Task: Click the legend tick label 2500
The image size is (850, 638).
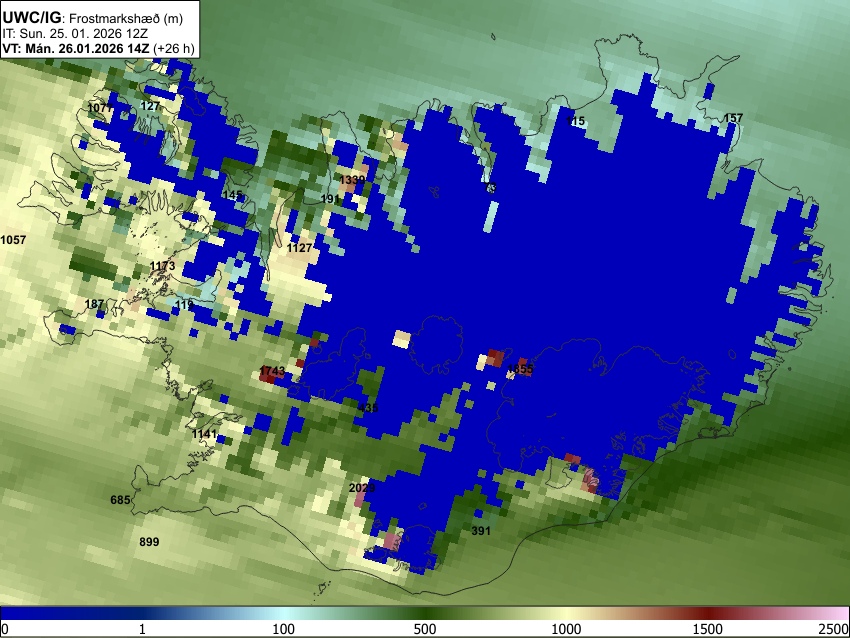Action: pos(834,629)
